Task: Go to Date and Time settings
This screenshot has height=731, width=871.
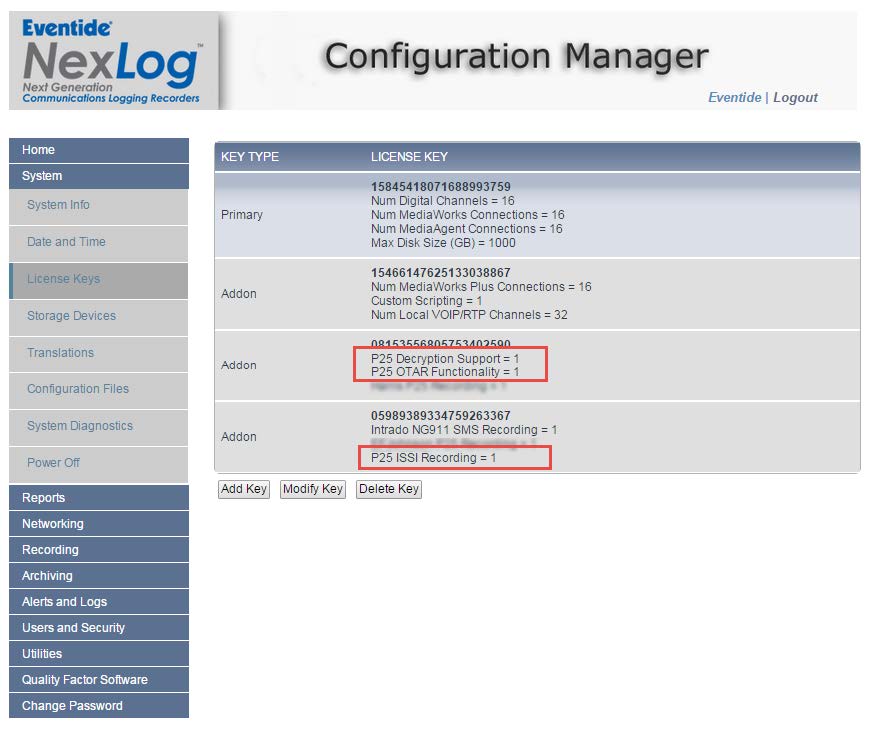Action: coord(98,242)
